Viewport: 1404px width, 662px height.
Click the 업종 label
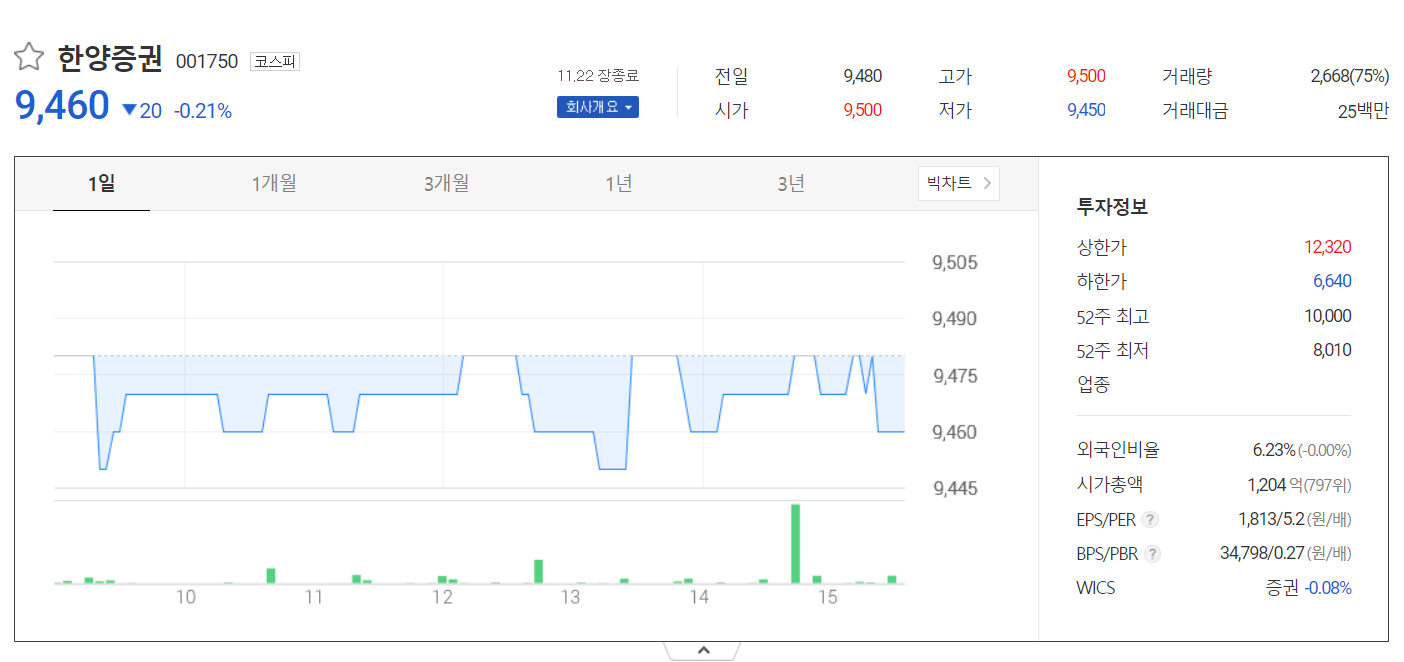1093,385
